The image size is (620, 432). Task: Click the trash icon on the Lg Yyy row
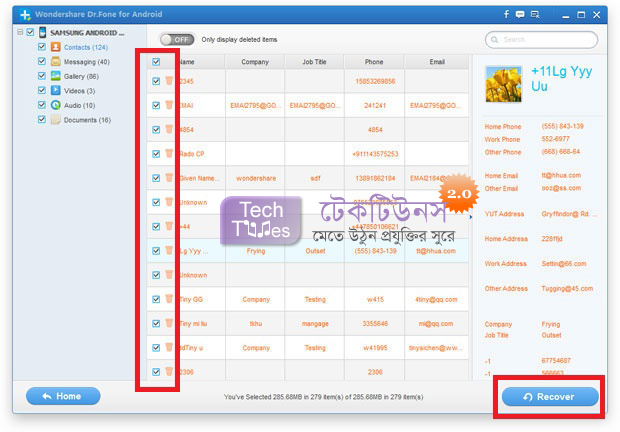tap(169, 250)
